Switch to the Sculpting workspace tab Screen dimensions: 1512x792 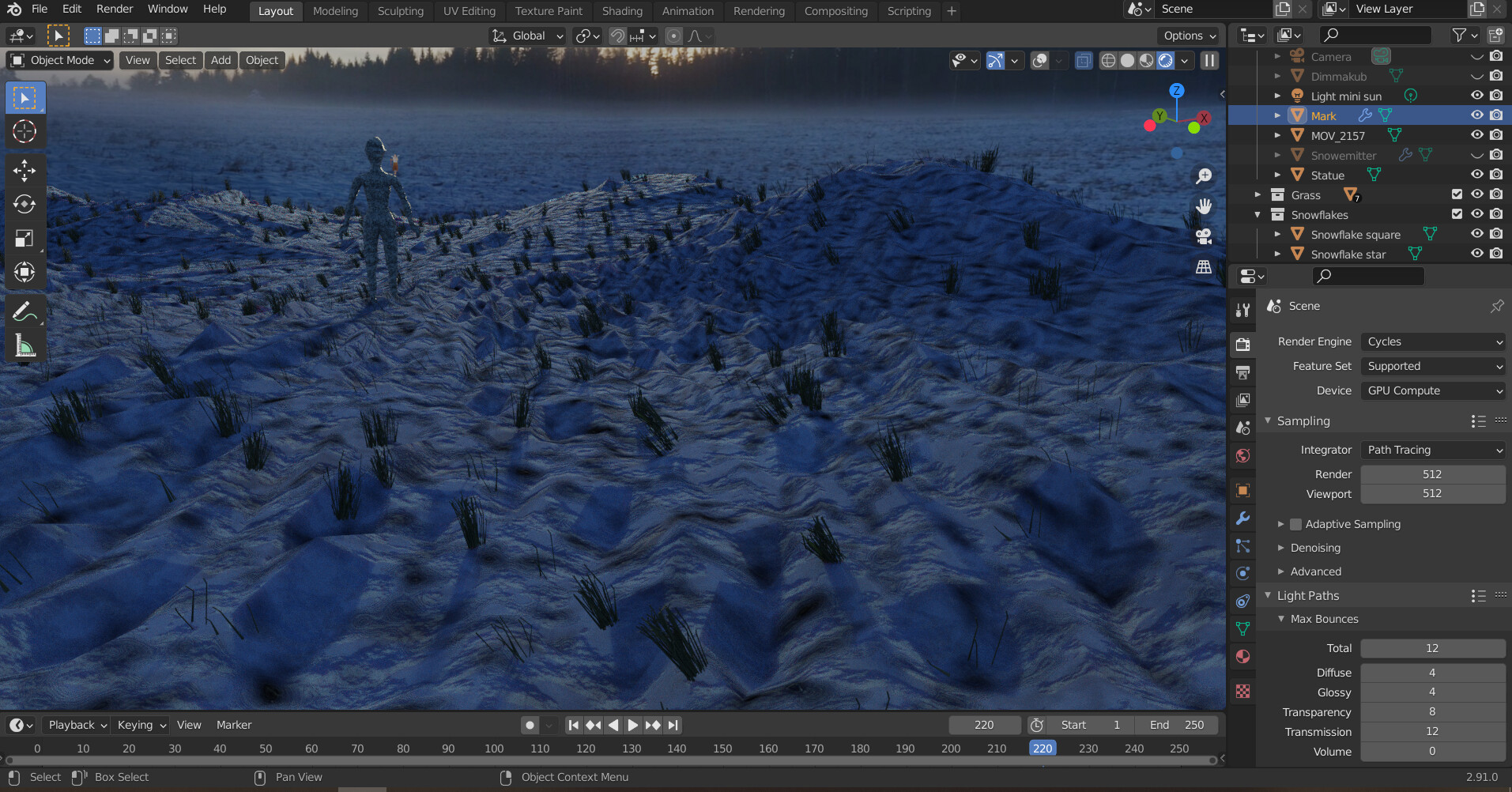(401, 11)
